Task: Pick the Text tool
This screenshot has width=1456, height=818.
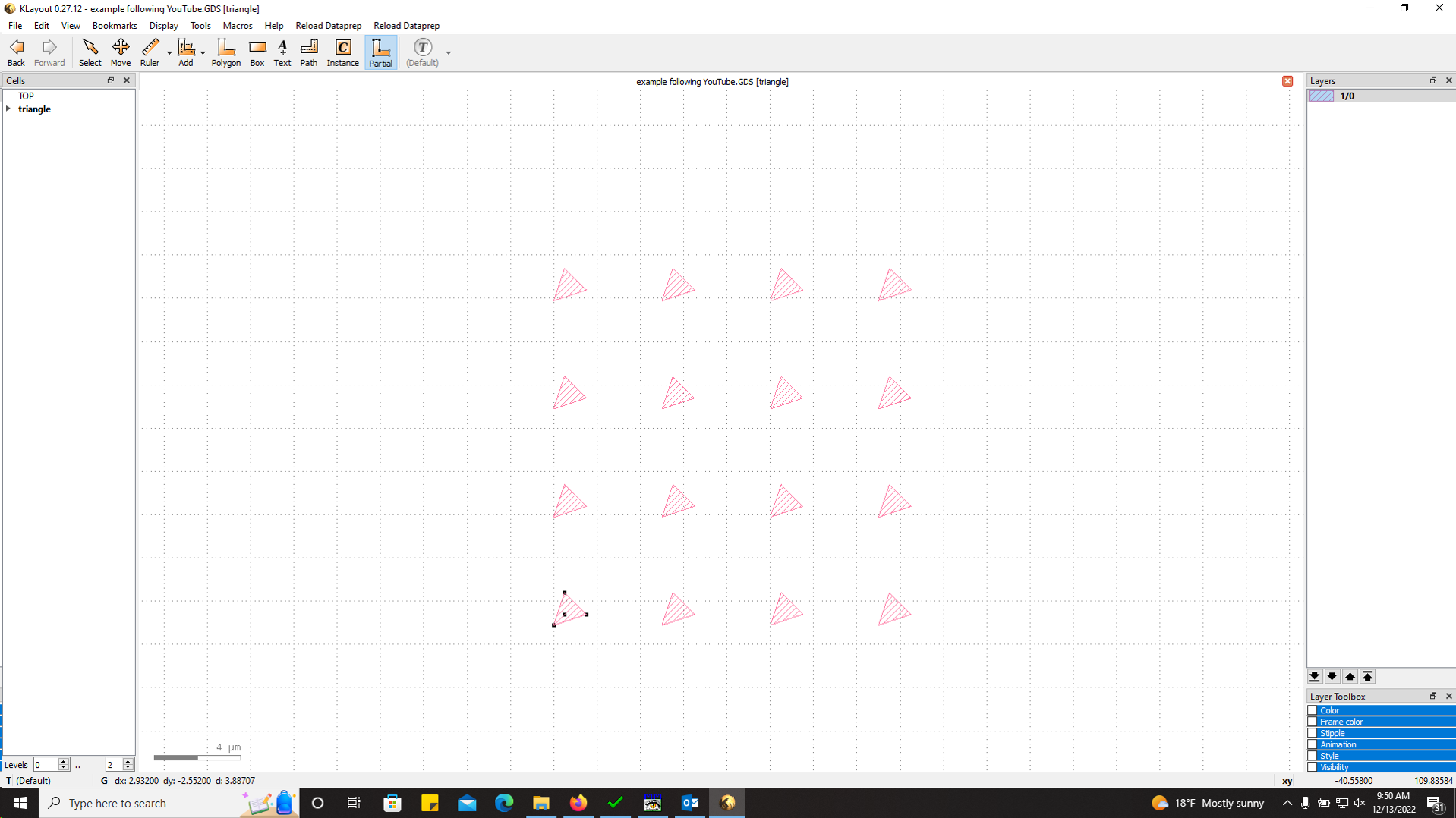Action: 282,53
